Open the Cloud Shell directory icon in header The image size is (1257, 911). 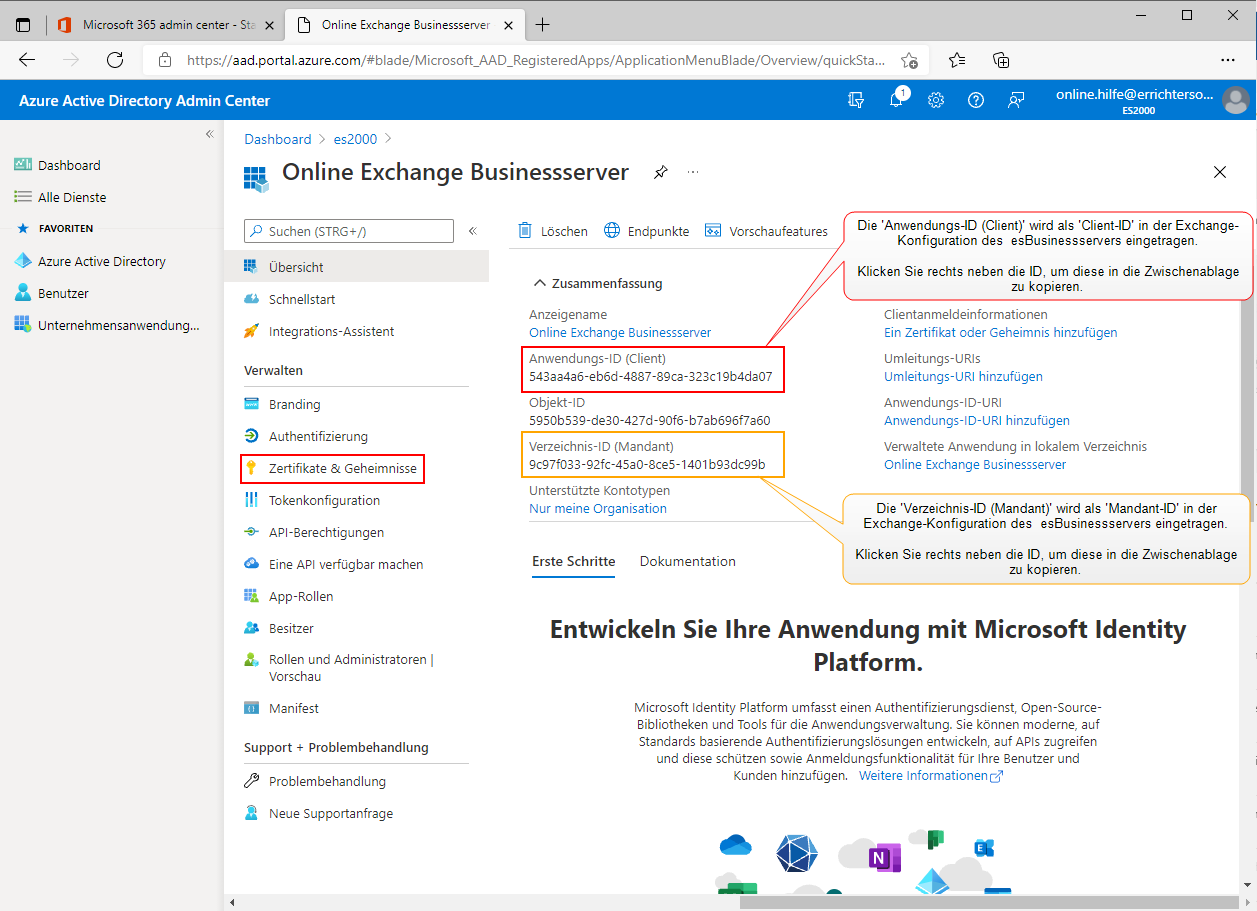tap(855, 100)
